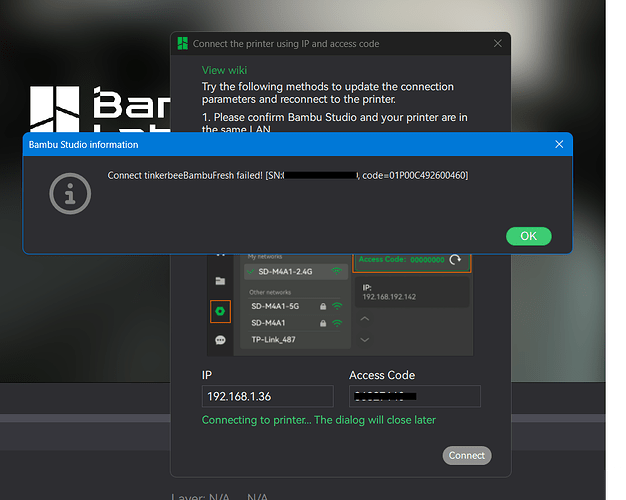Click the Connect button
The image size is (626, 500).
tap(467, 455)
